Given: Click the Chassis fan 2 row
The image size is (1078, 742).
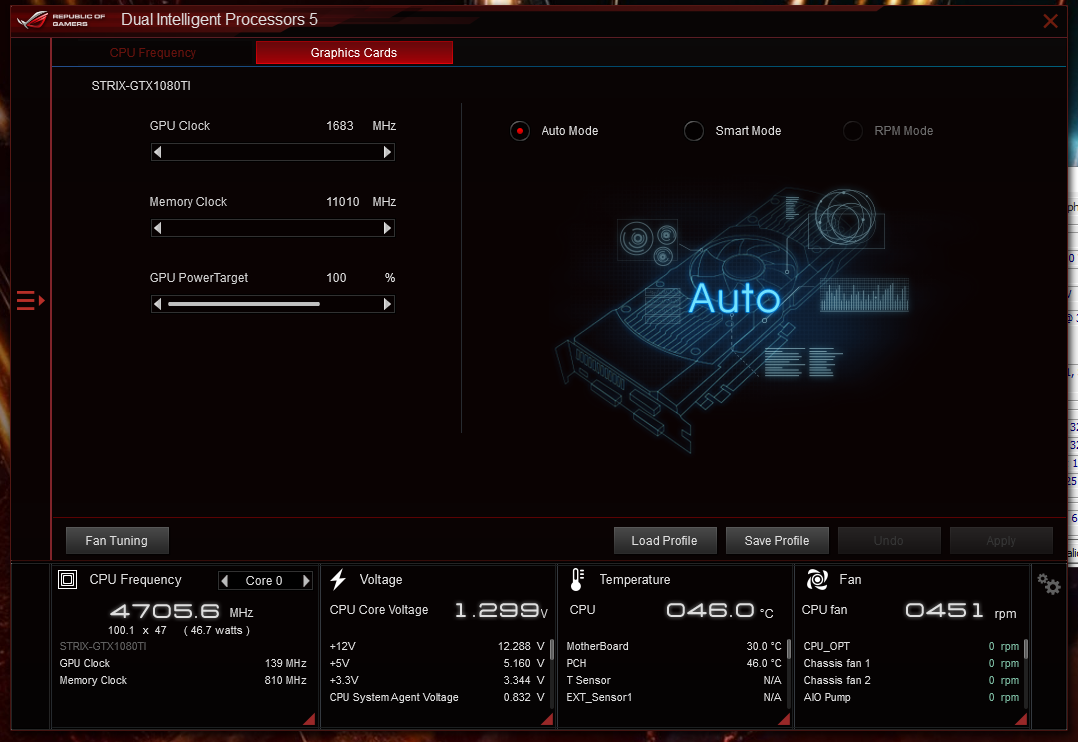Looking at the screenshot, I should [911, 680].
